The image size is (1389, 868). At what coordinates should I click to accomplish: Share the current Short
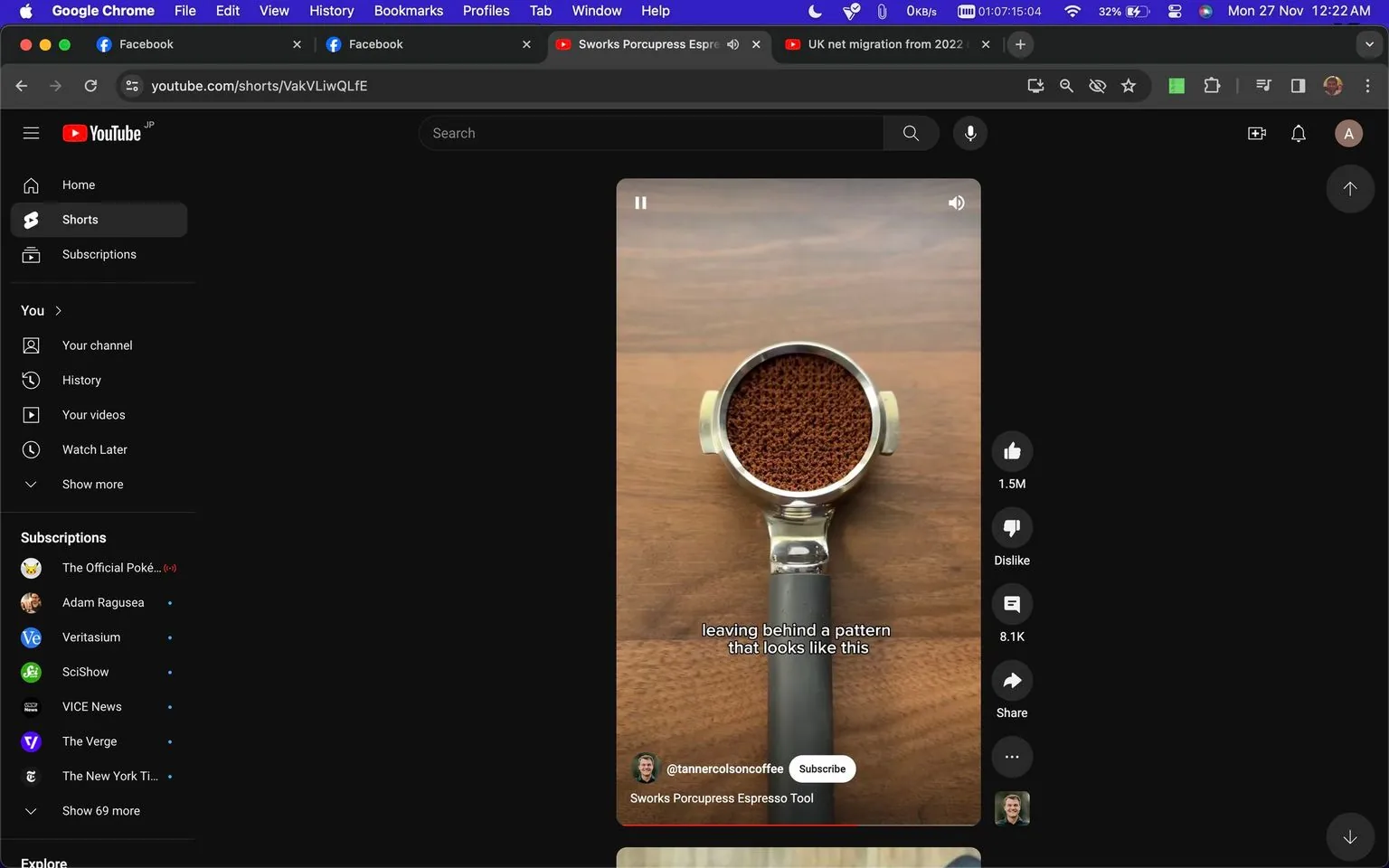pyautogui.click(x=1011, y=680)
